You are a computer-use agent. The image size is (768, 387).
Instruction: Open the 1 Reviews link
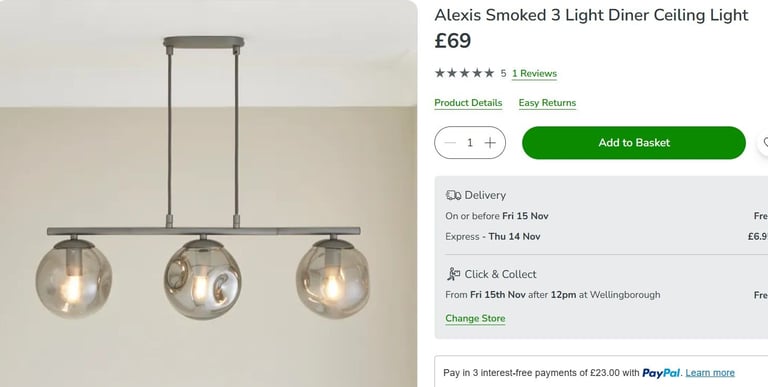[x=534, y=73]
